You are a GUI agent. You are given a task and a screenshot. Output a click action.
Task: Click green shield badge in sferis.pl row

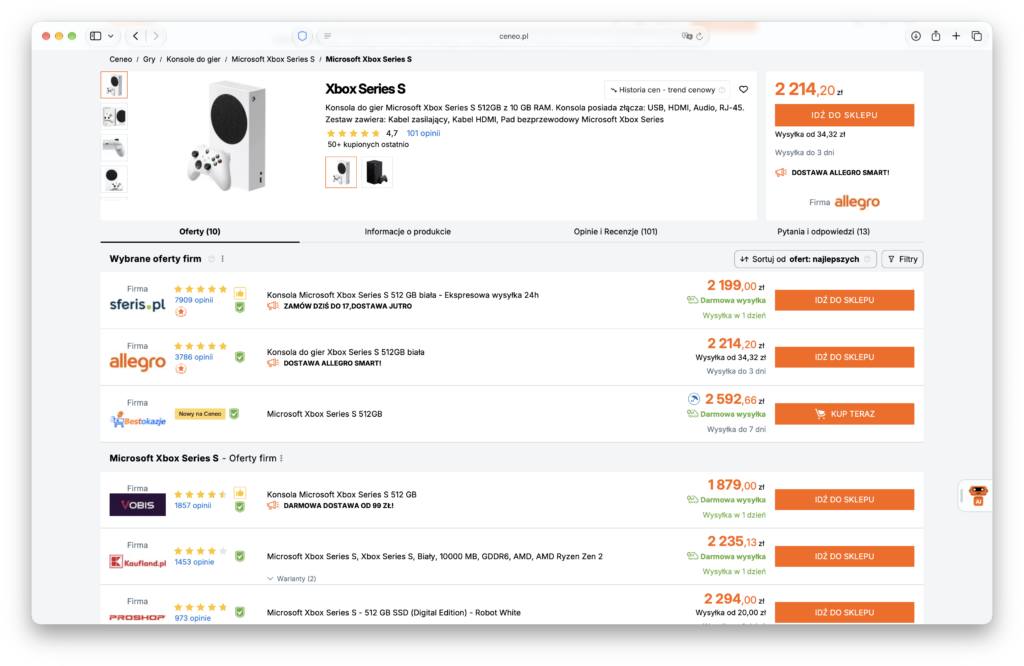pyautogui.click(x=240, y=307)
